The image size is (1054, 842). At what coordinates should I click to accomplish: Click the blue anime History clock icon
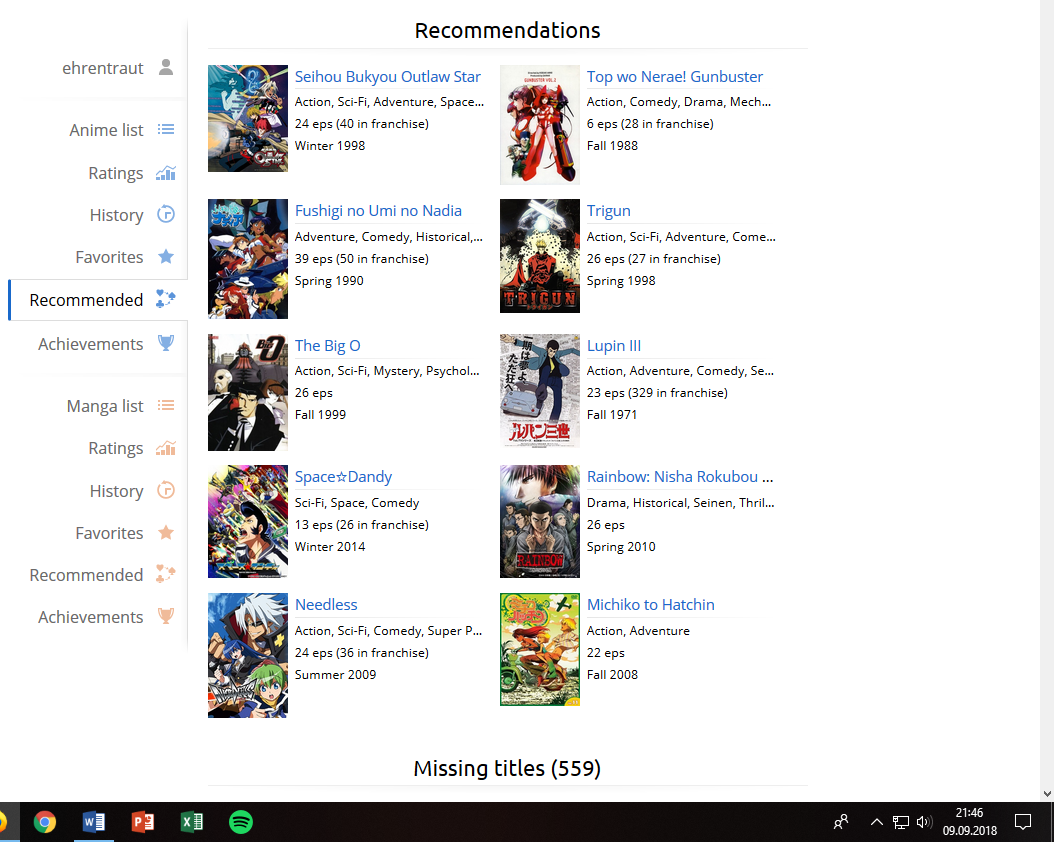coord(166,214)
